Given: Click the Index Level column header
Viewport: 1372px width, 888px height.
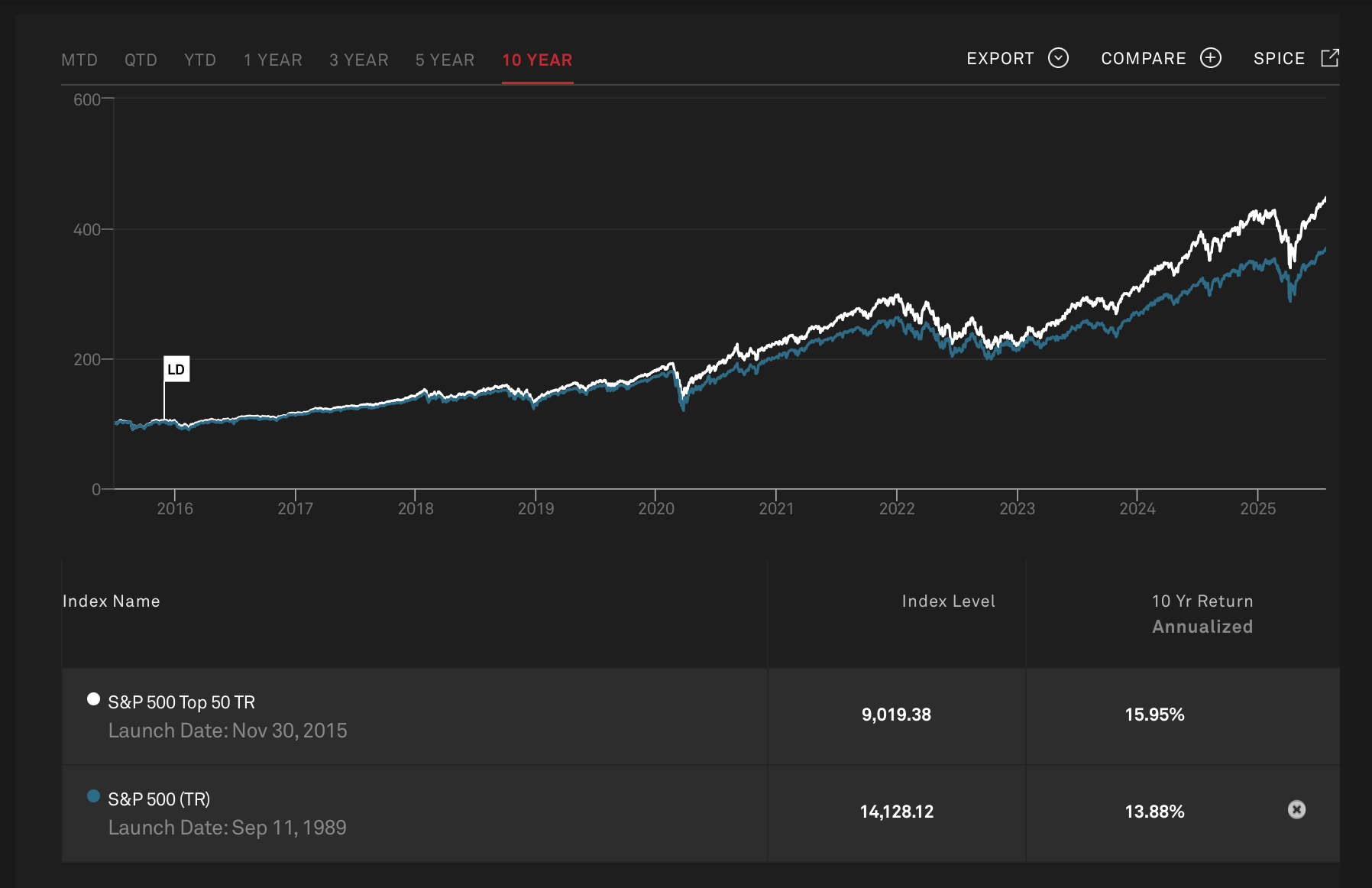Looking at the screenshot, I should click(948, 601).
